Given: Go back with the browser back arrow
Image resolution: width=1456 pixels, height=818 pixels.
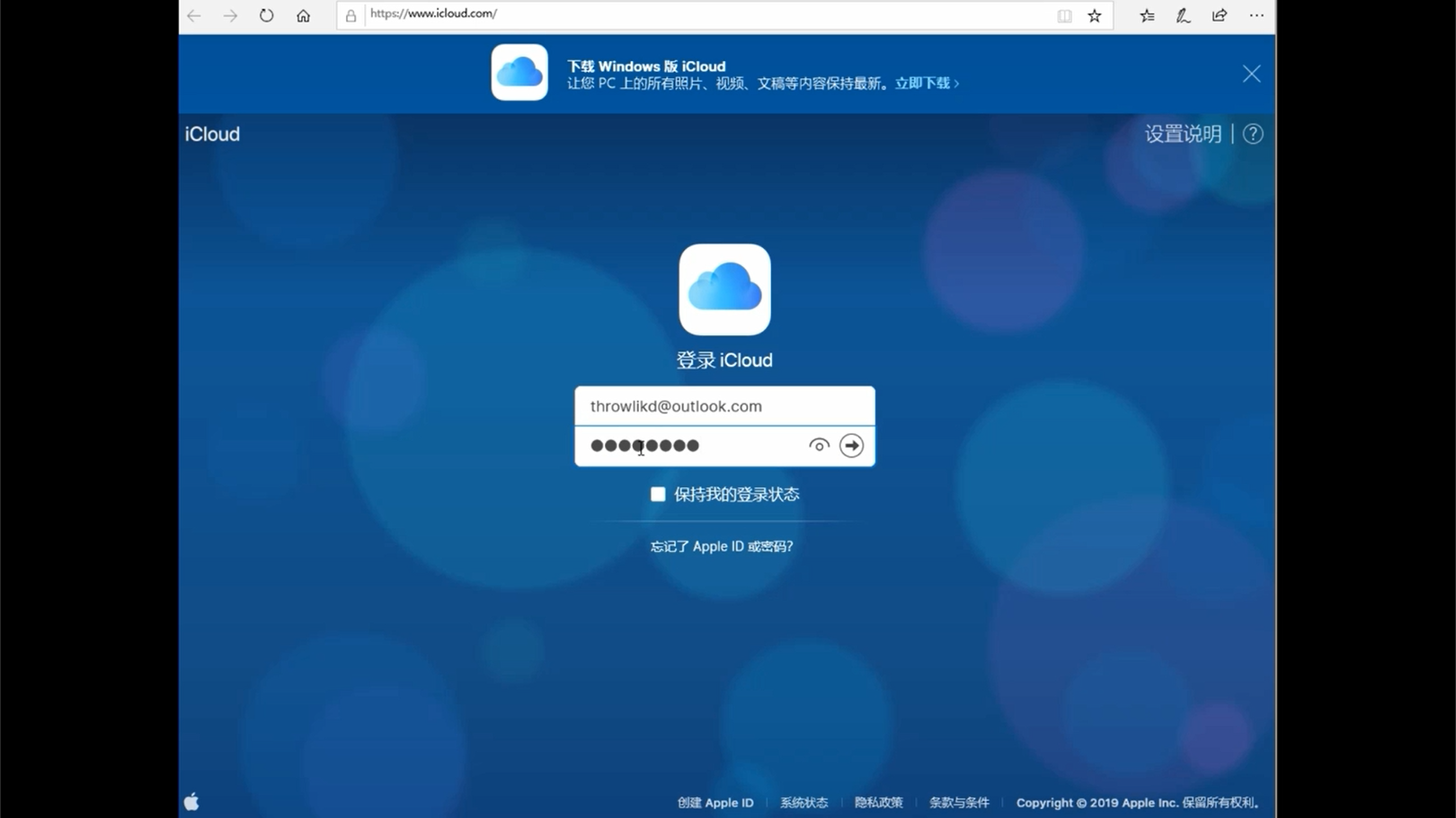Looking at the screenshot, I should pos(194,15).
